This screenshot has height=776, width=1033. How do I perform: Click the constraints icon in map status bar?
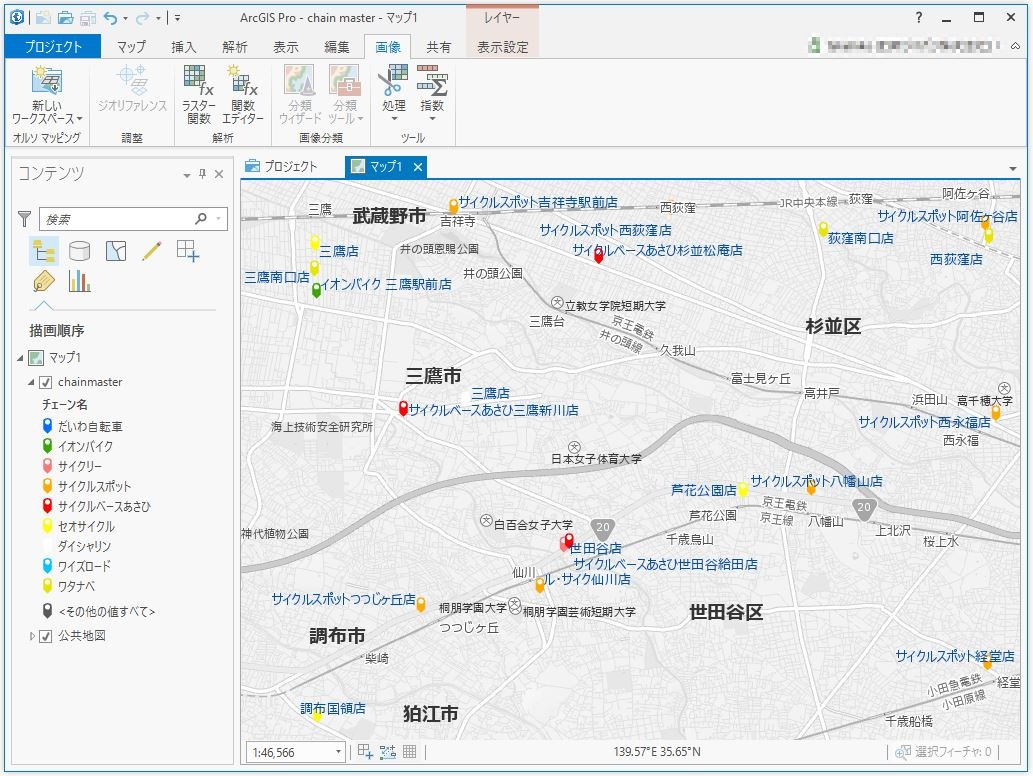tap(387, 751)
